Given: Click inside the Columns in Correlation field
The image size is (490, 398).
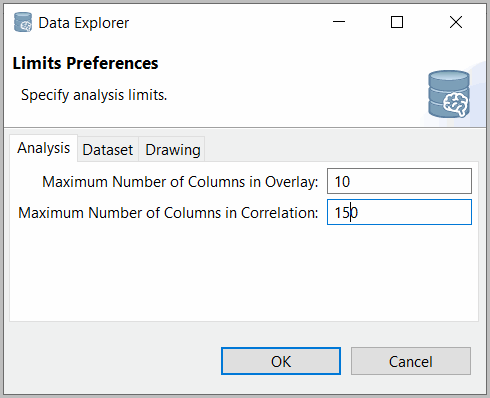Looking at the screenshot, I should pyautogui.click(x=399, y=212).
